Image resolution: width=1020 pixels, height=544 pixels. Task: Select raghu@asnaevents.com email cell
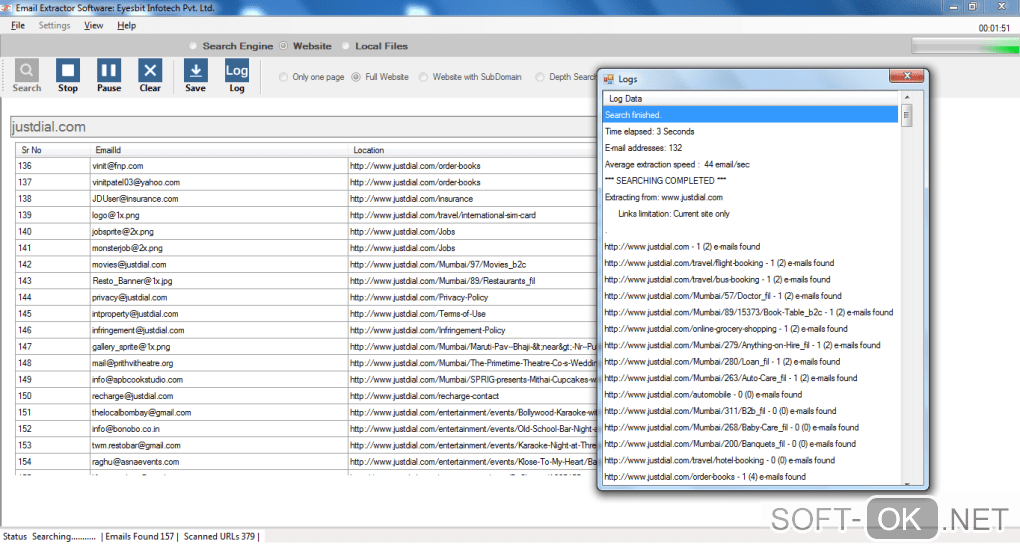220,461
